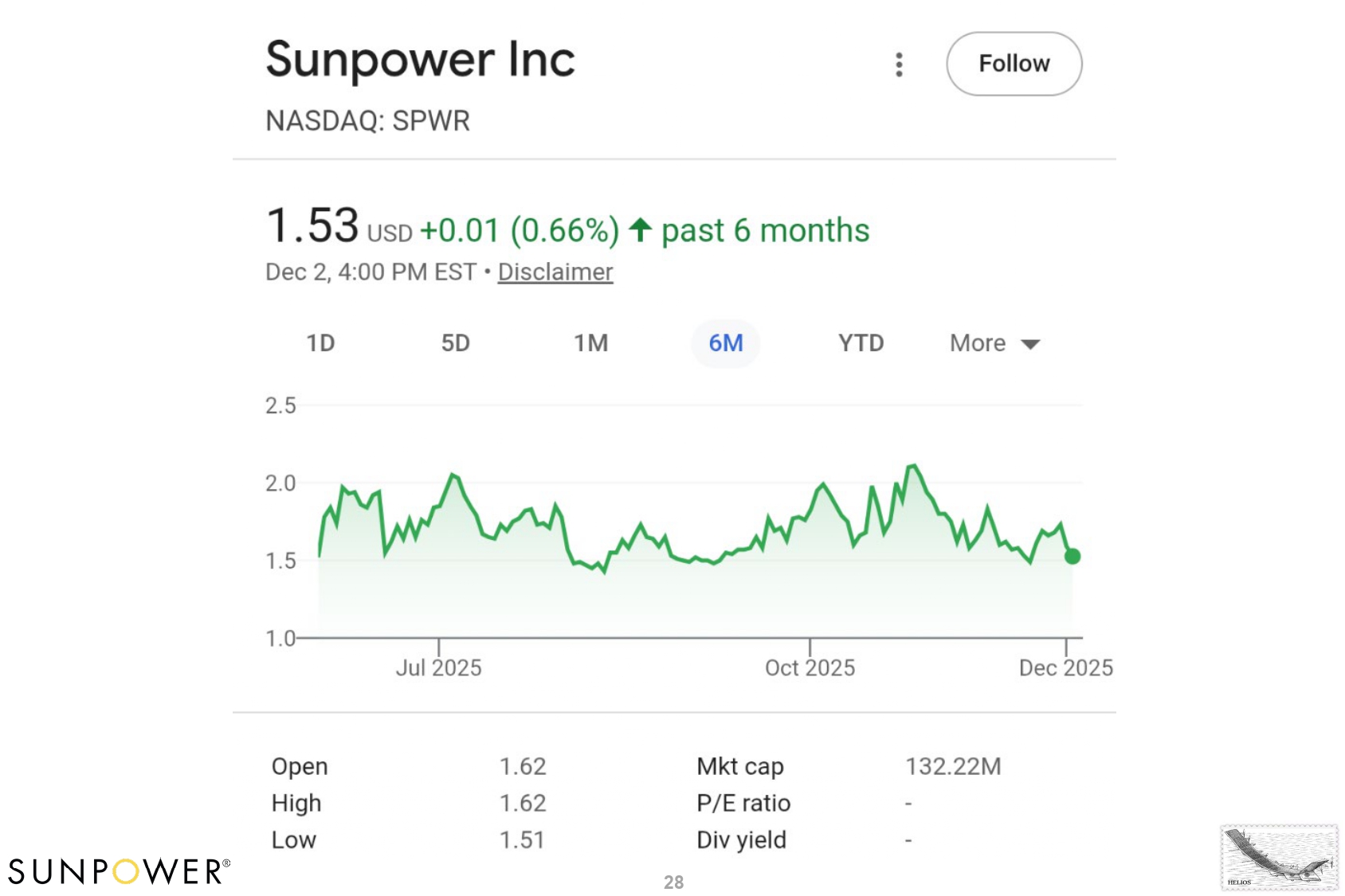Click the green up arrow icon

pyautogui.click(x=640, y=230)
